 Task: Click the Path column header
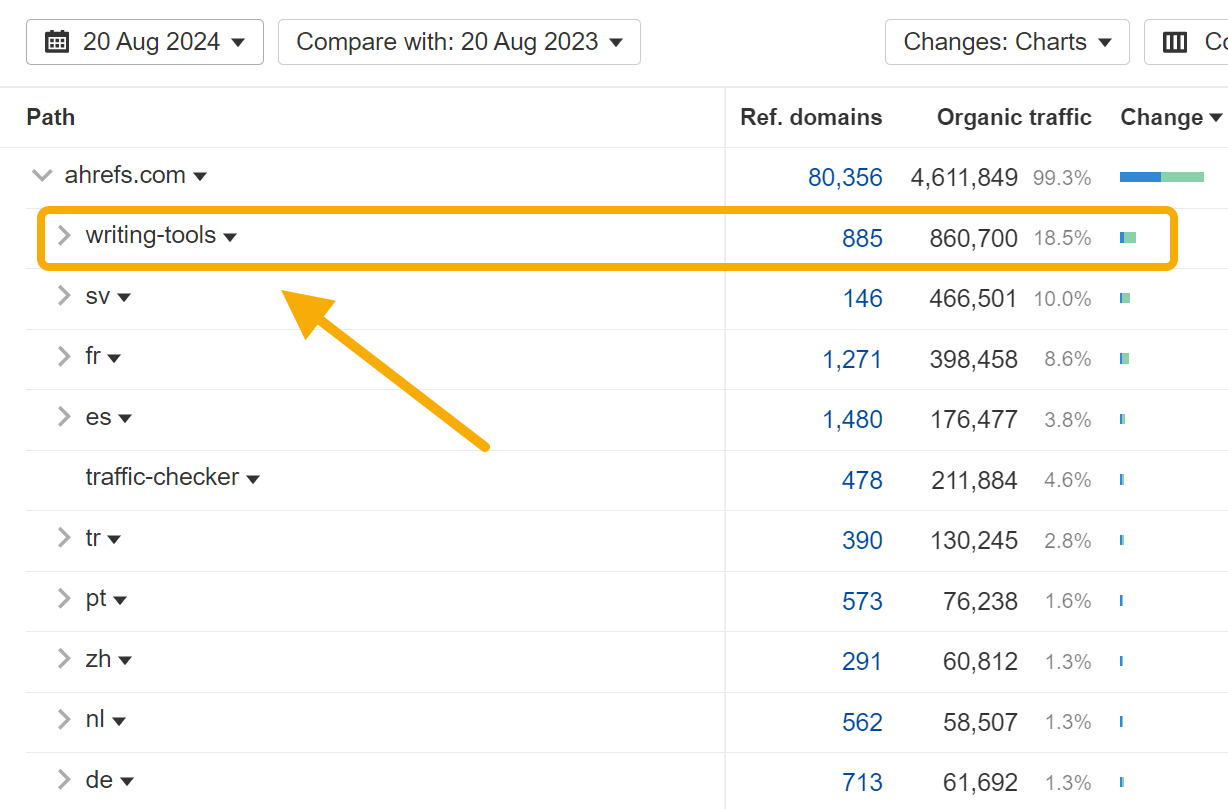(50, 117)
